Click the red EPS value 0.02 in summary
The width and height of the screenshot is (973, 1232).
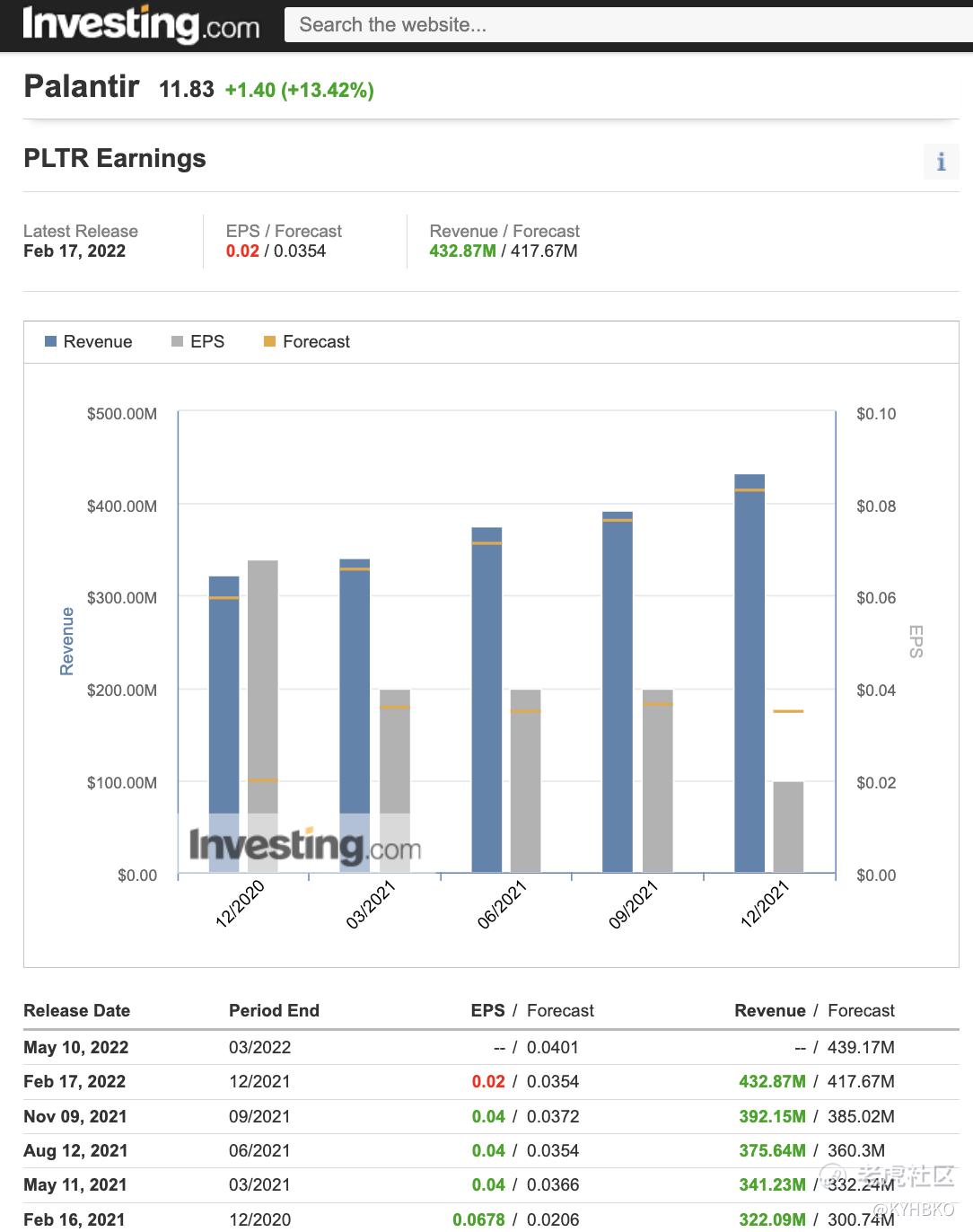[x=242, y=251]
